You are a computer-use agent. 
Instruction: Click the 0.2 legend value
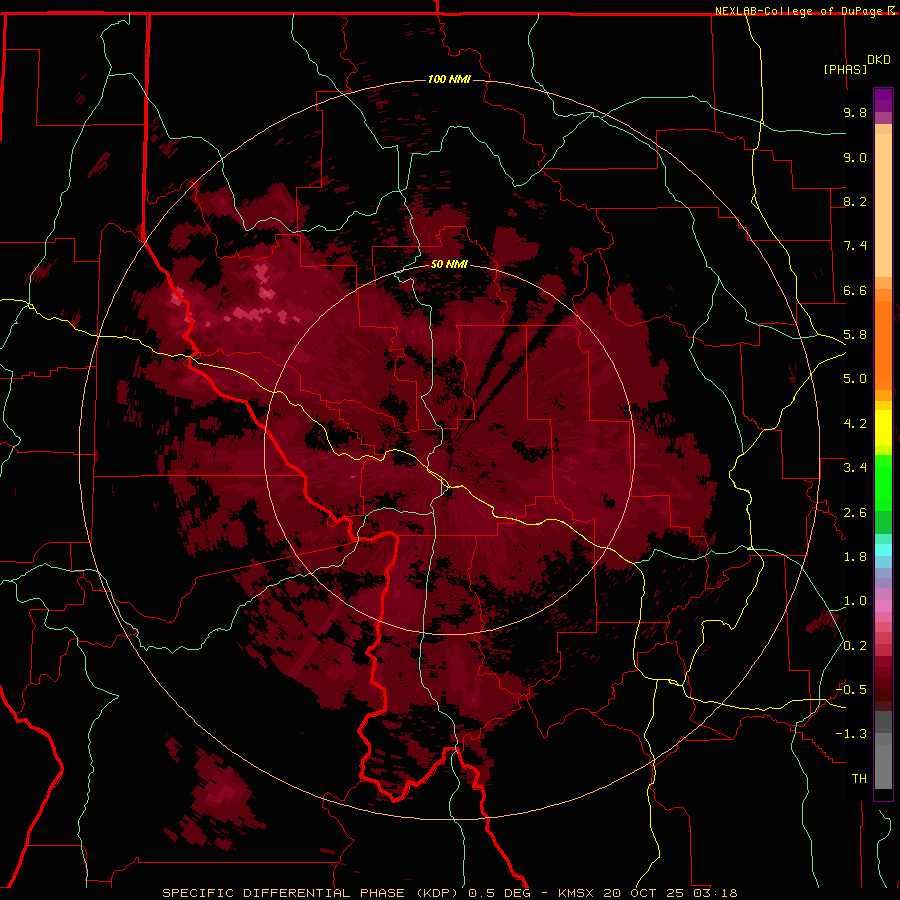click(855, 646)
